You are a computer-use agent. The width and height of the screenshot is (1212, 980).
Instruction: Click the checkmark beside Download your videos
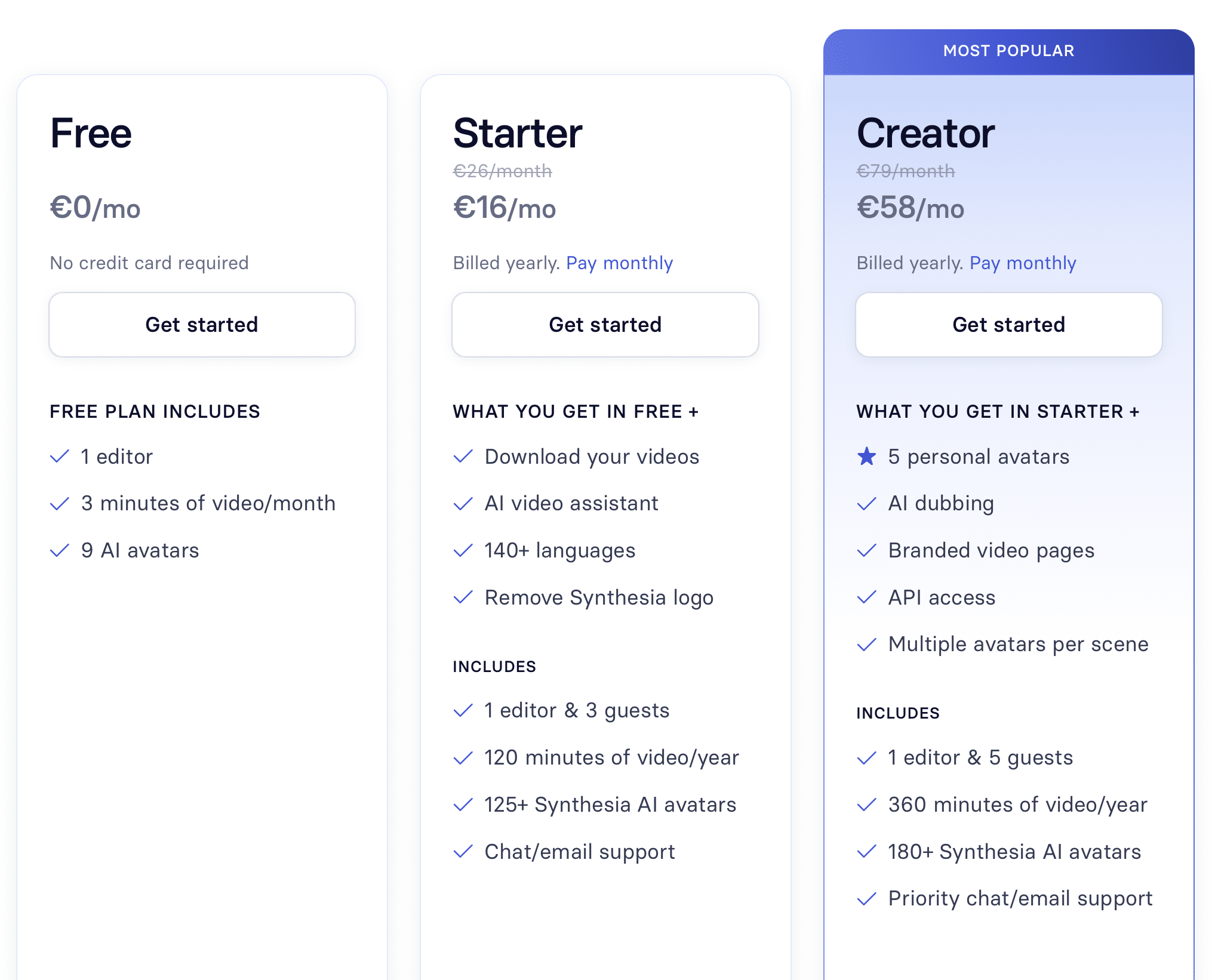point(463,457)
